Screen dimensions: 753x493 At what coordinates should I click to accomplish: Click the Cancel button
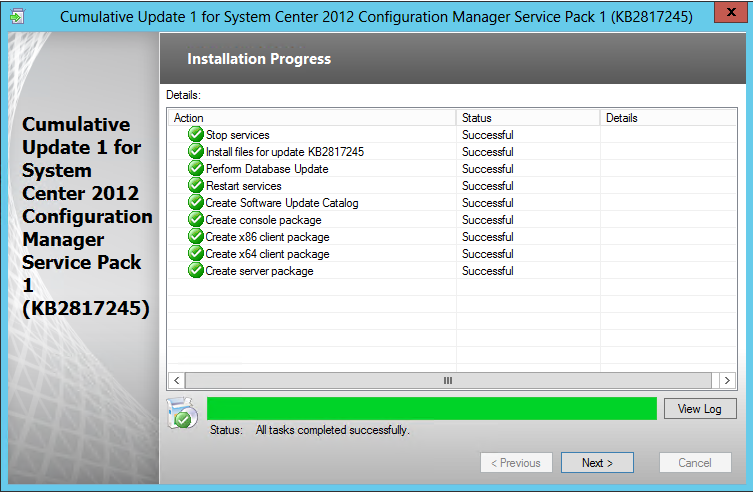point(695,463)
